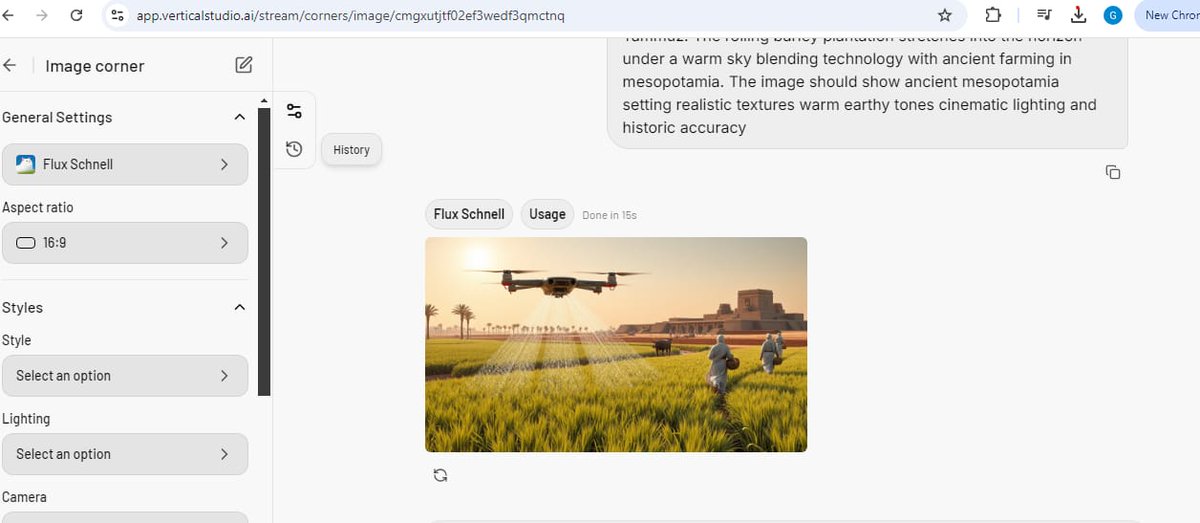1200x523 pixels.
Task: Click the address bar URL
Action: pos(350,16)
